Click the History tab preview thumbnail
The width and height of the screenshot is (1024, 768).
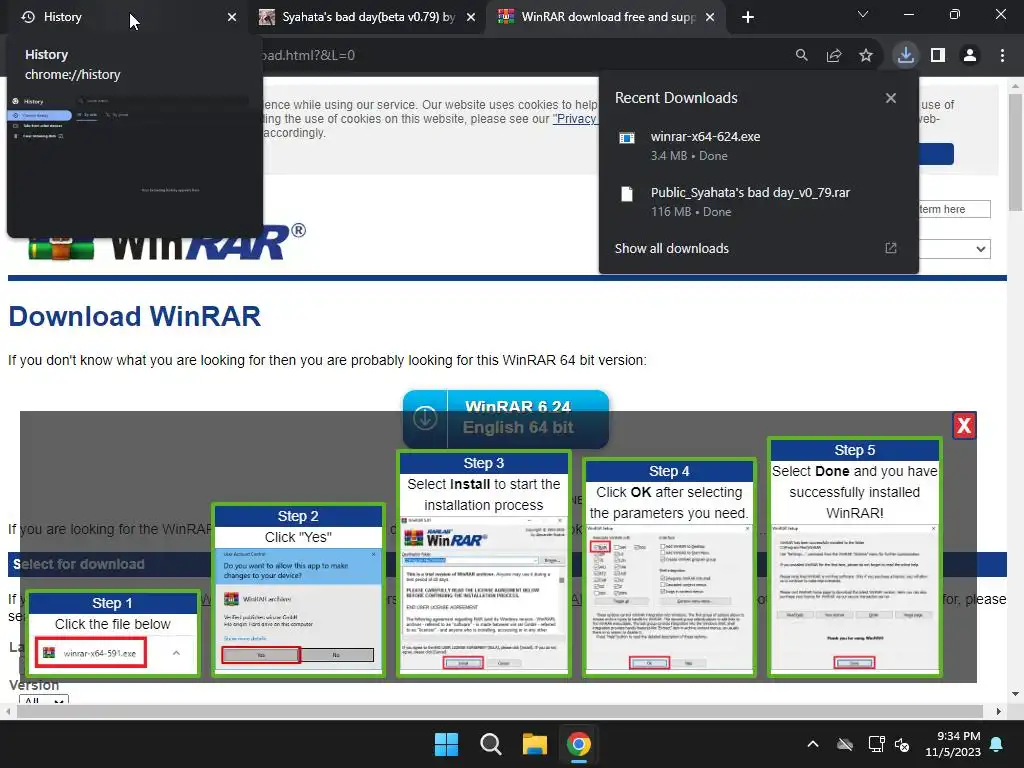[135, 163]
